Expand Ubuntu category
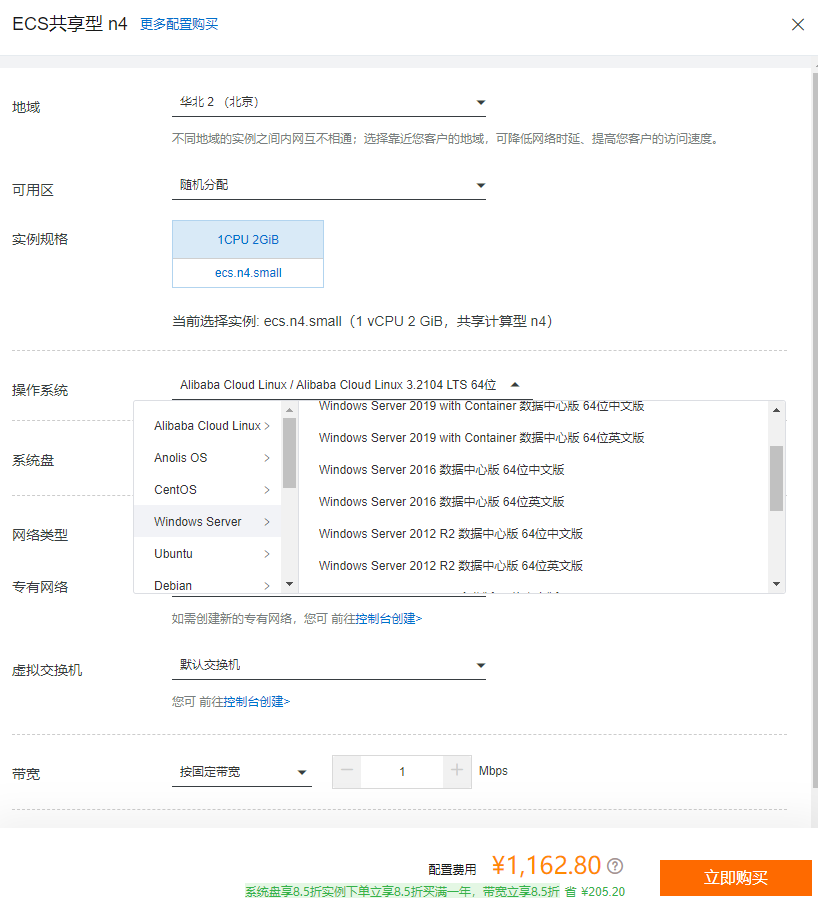 tap(207, 554)
